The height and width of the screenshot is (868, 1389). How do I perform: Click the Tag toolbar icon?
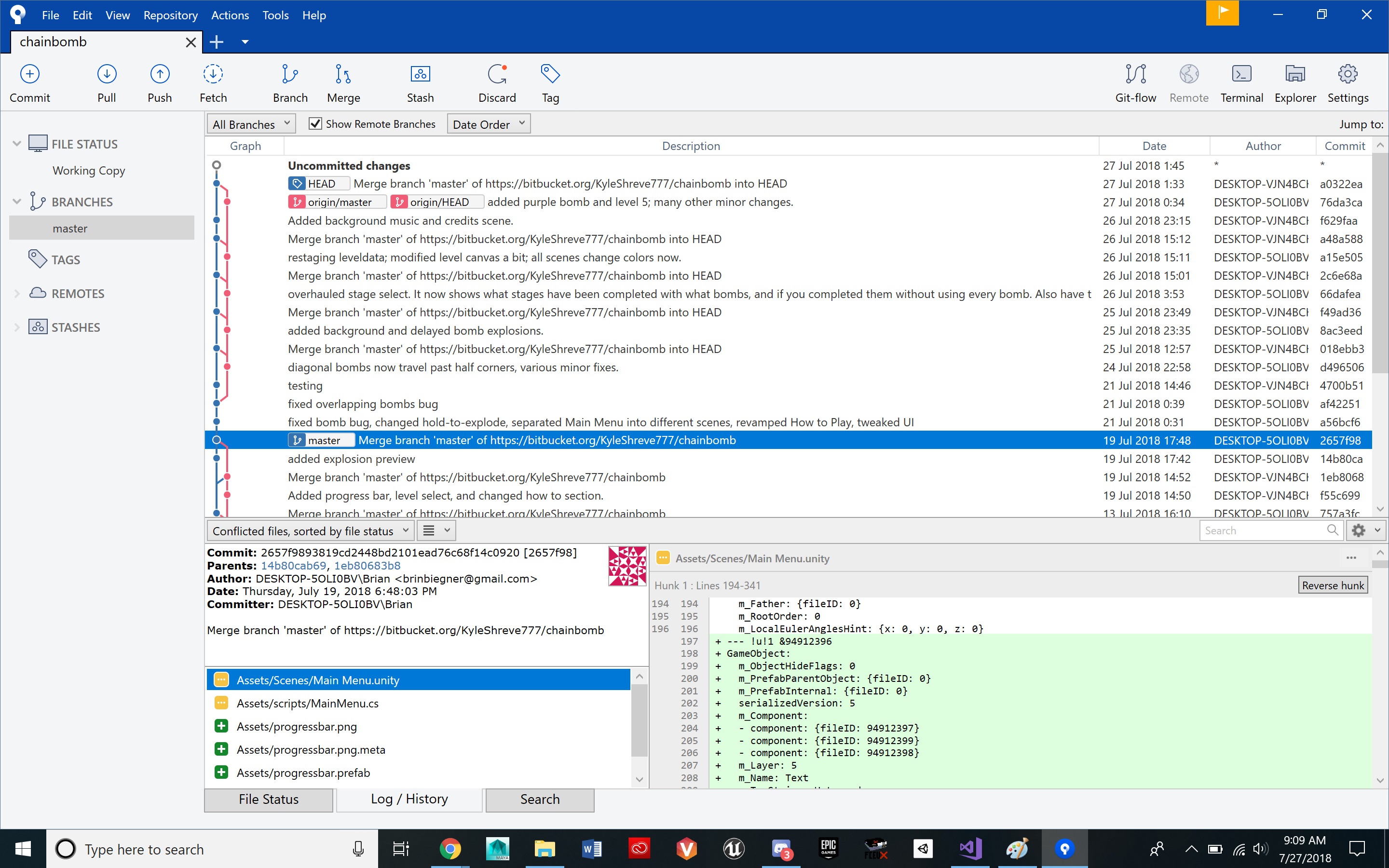tap(550, 82)
